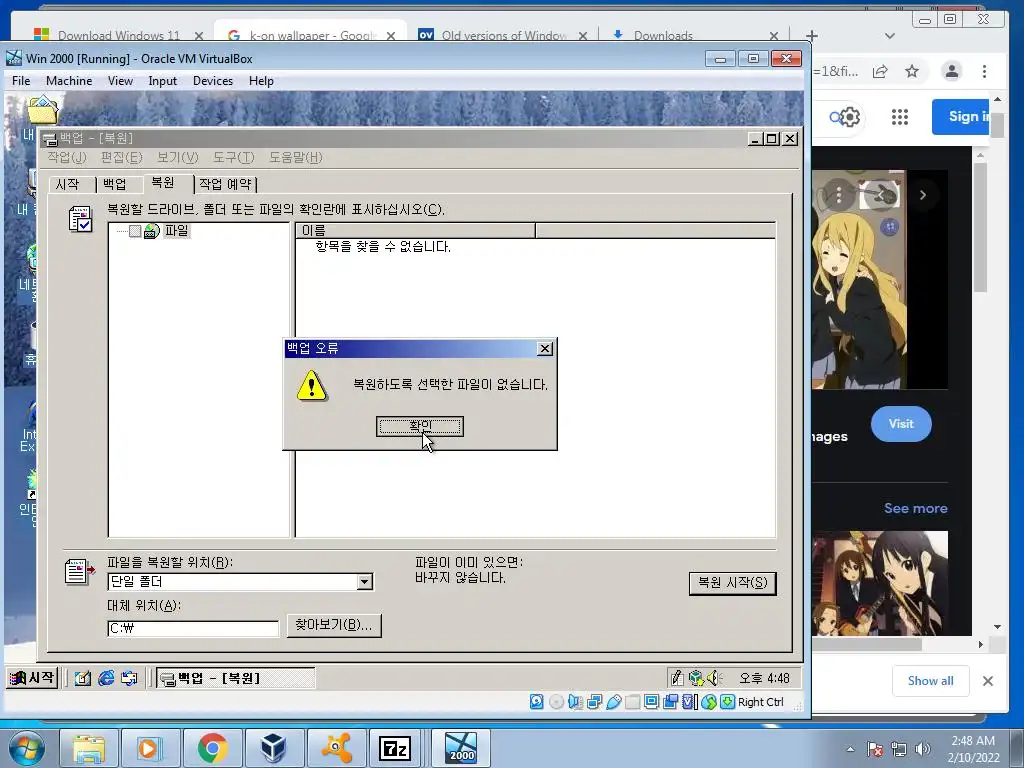
Task: Open the Windows 7 Start orb
Action: pos(27,748)
